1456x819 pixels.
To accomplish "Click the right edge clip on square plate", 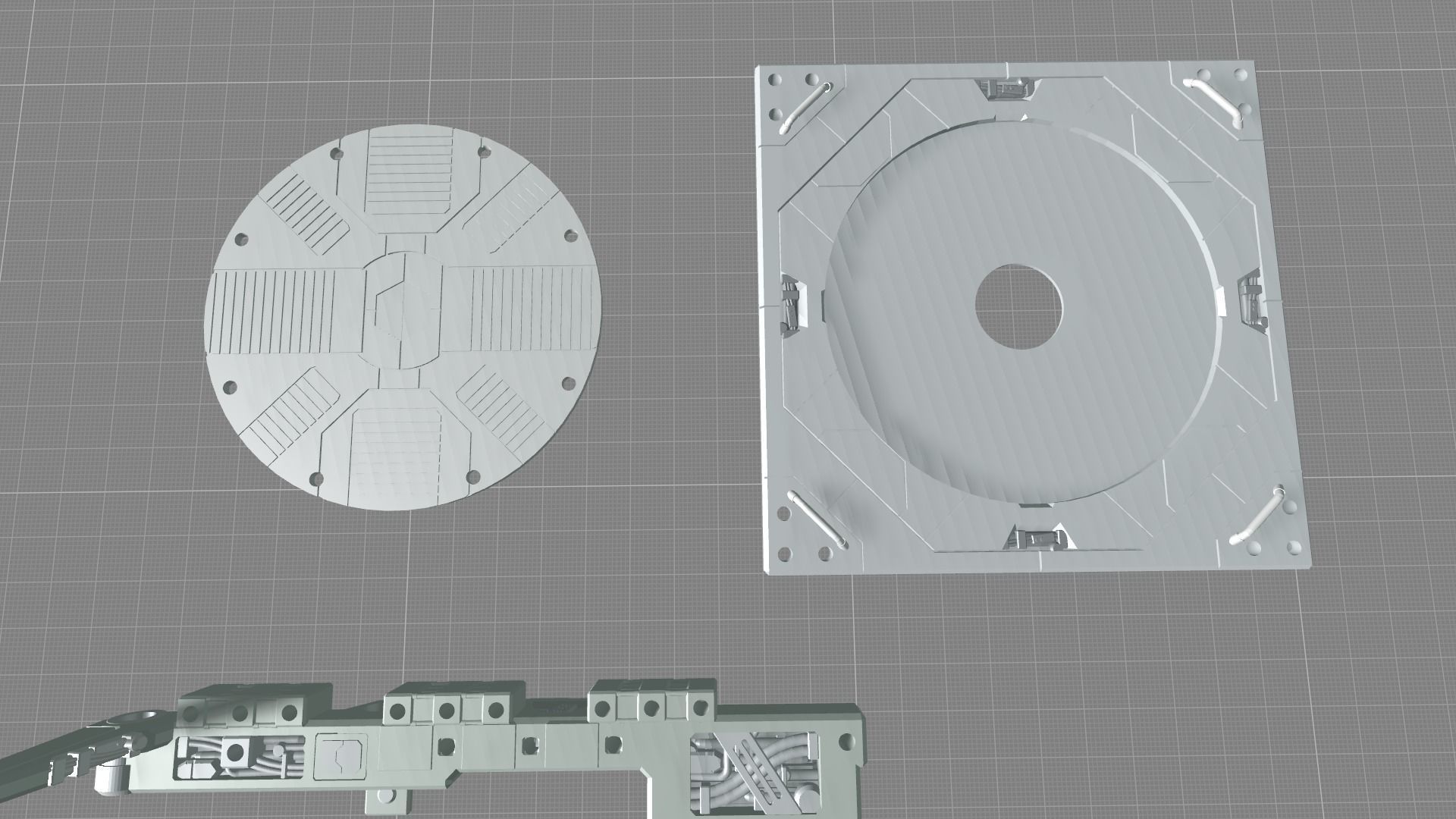I will tap(1251, 301).
